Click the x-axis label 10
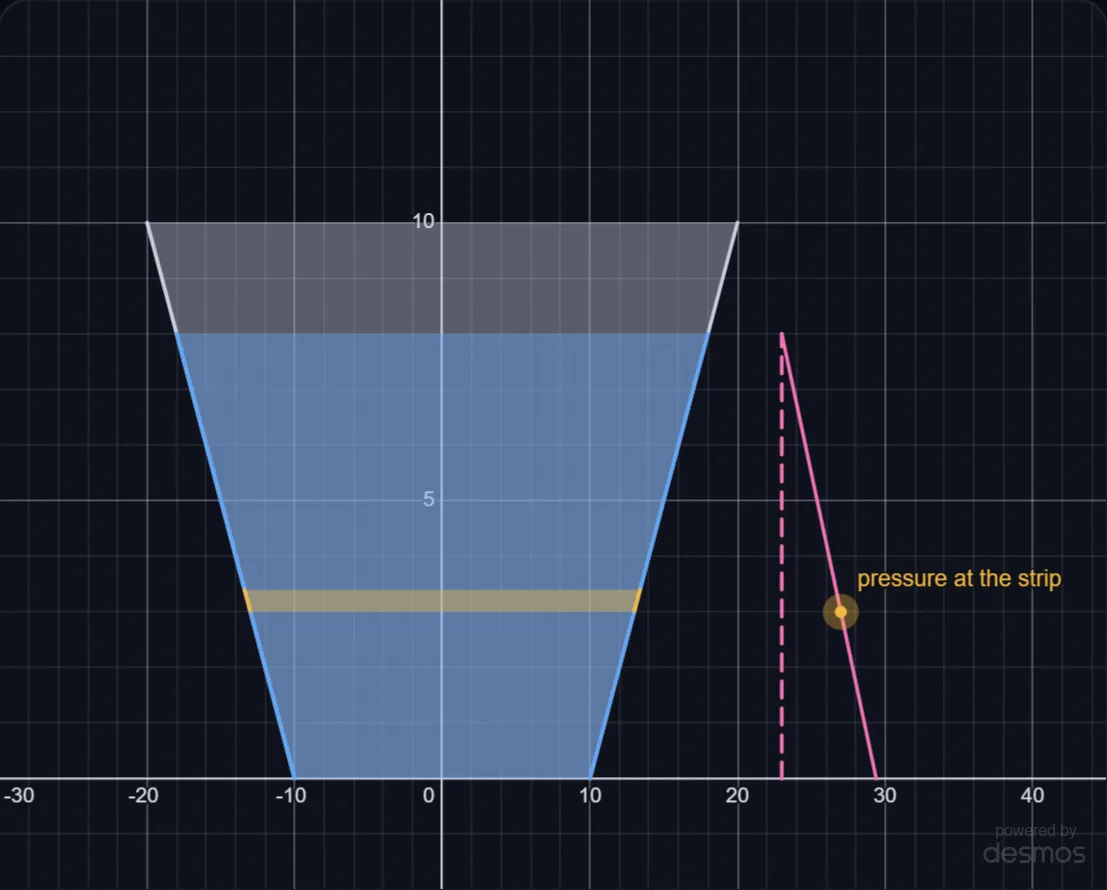 [590, 795]
